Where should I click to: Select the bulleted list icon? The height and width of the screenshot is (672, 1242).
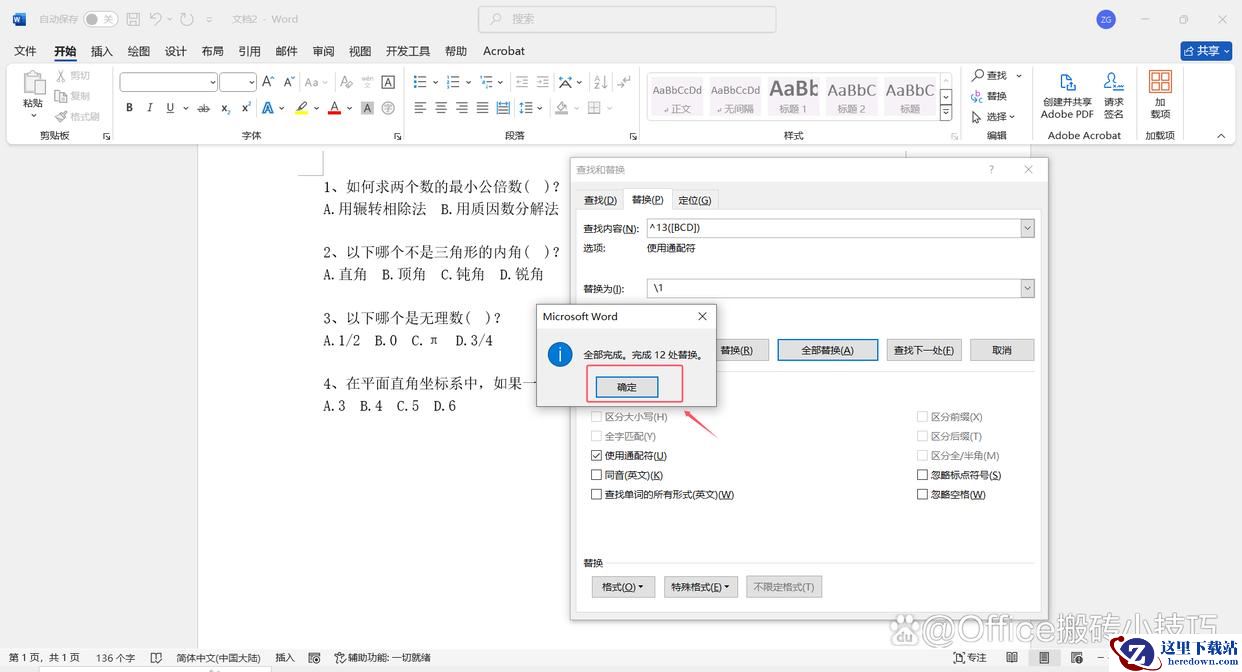pyautogui.click(x=420, y=82)
